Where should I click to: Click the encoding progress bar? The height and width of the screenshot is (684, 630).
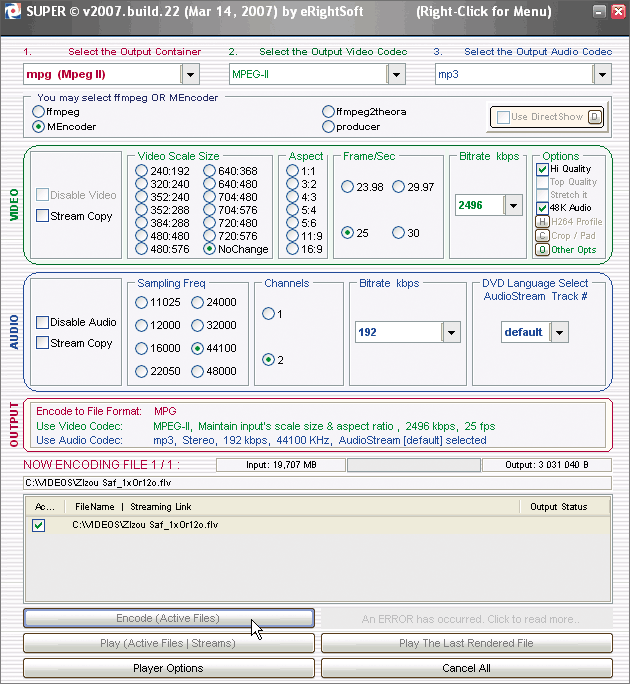(414, 465)
